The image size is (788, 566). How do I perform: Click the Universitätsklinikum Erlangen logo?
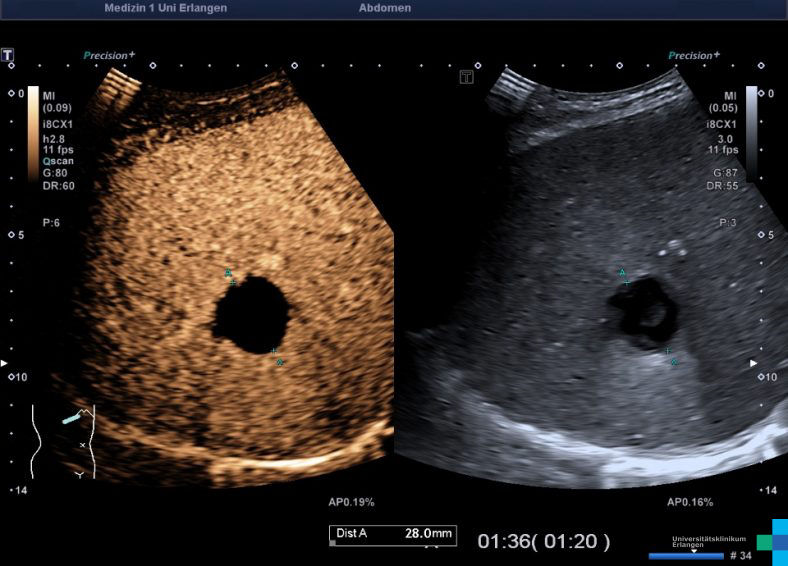point(768,541)
